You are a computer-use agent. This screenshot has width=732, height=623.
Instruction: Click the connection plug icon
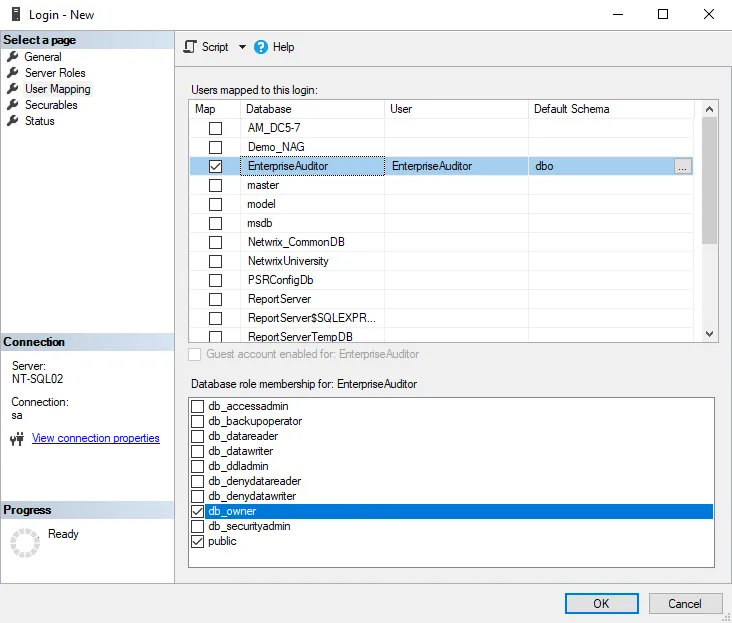click(17, 439)
